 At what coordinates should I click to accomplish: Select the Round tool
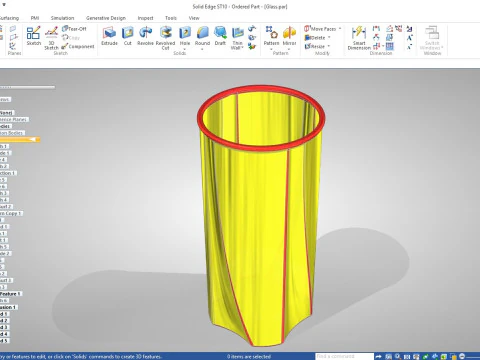coord(202,36)
